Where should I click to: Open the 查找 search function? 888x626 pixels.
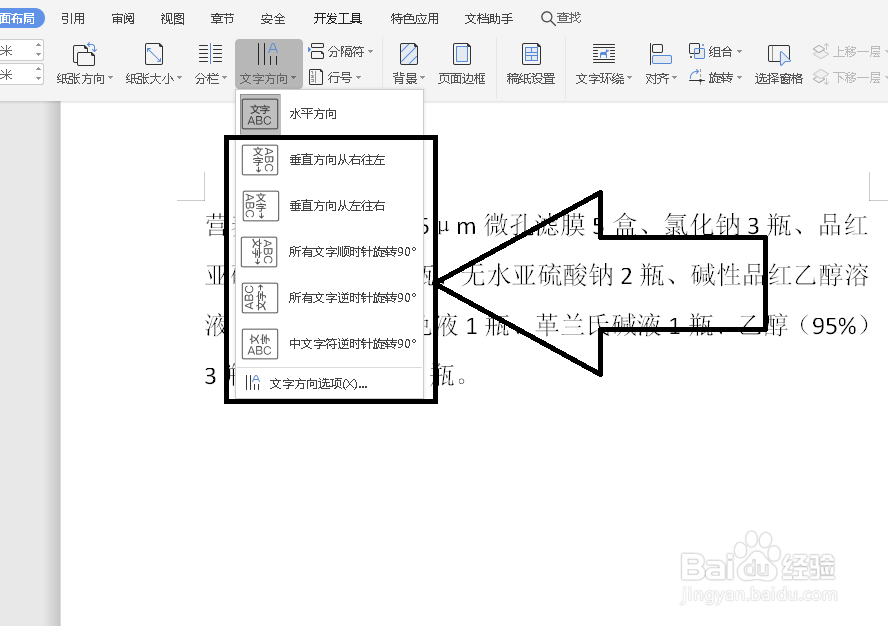561,17
